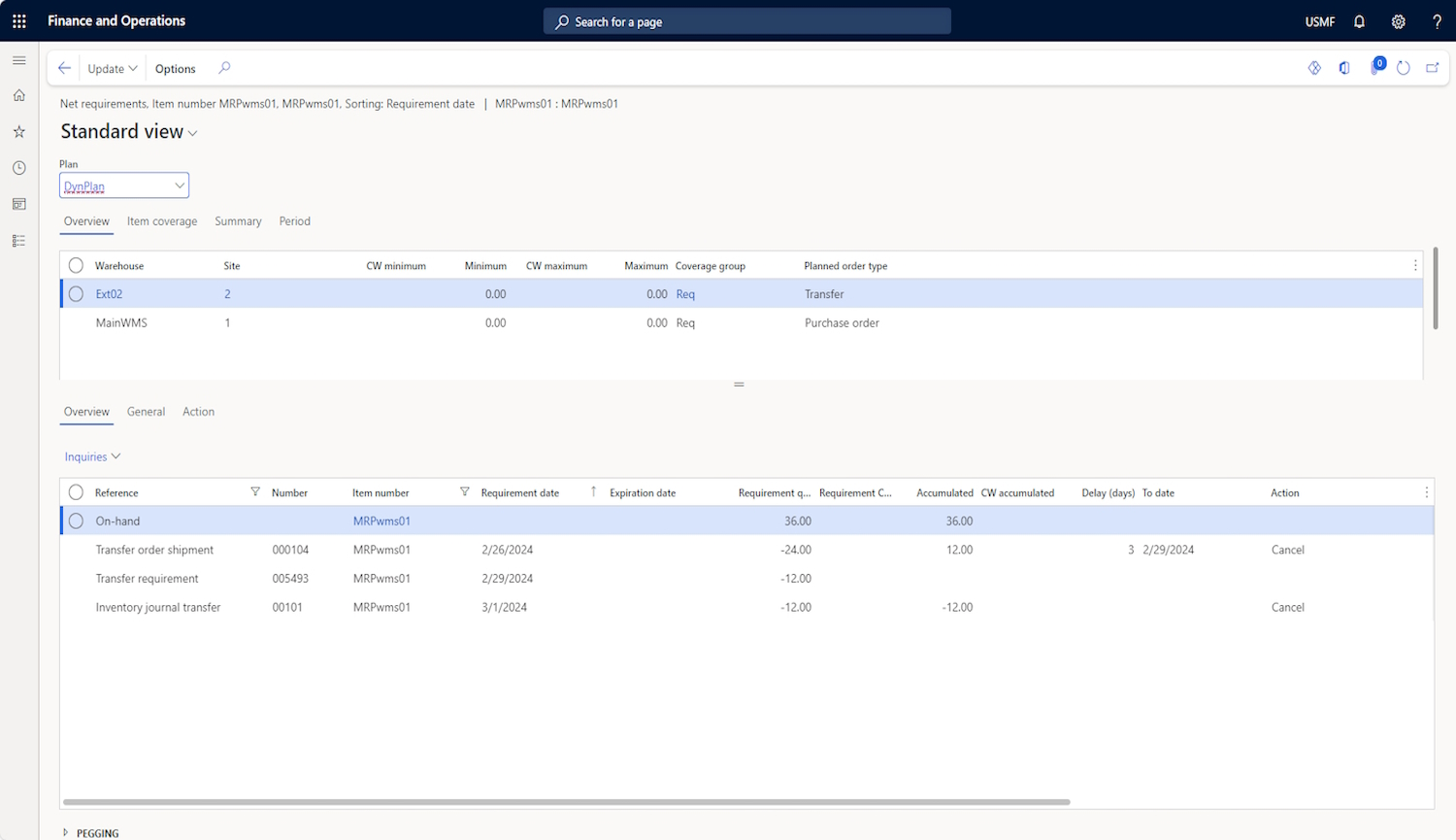The image size is (1456, 840).
Task: Open the Action tab
Action: point(198,412)
